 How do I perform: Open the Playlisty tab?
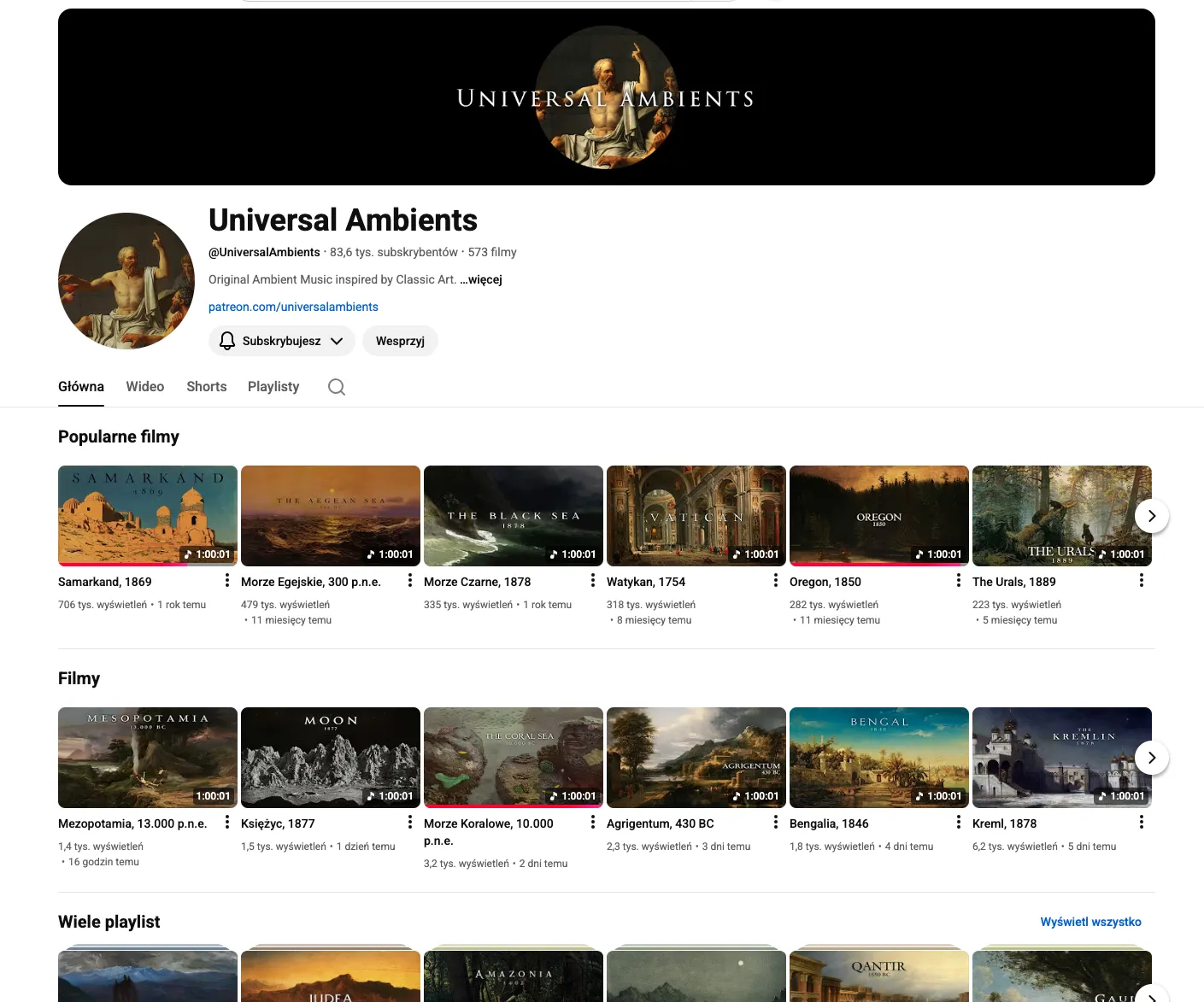(x=273, y=387)
